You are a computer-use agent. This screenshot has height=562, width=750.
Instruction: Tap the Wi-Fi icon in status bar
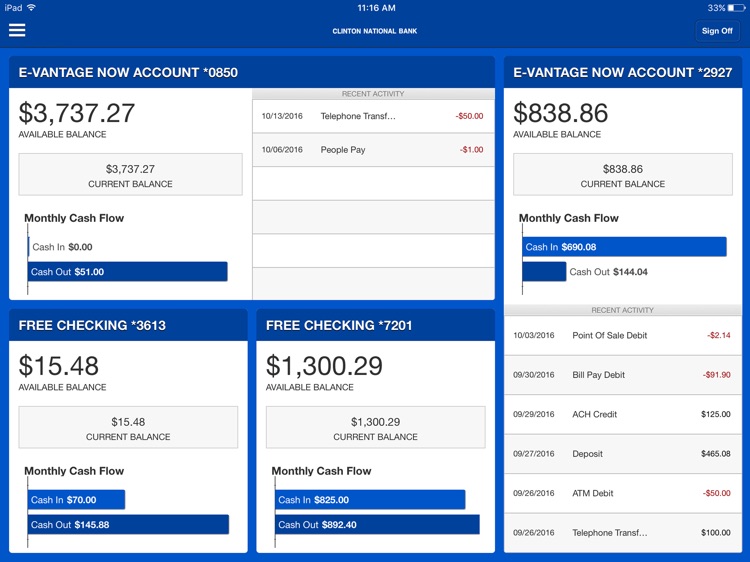(32, 8)
